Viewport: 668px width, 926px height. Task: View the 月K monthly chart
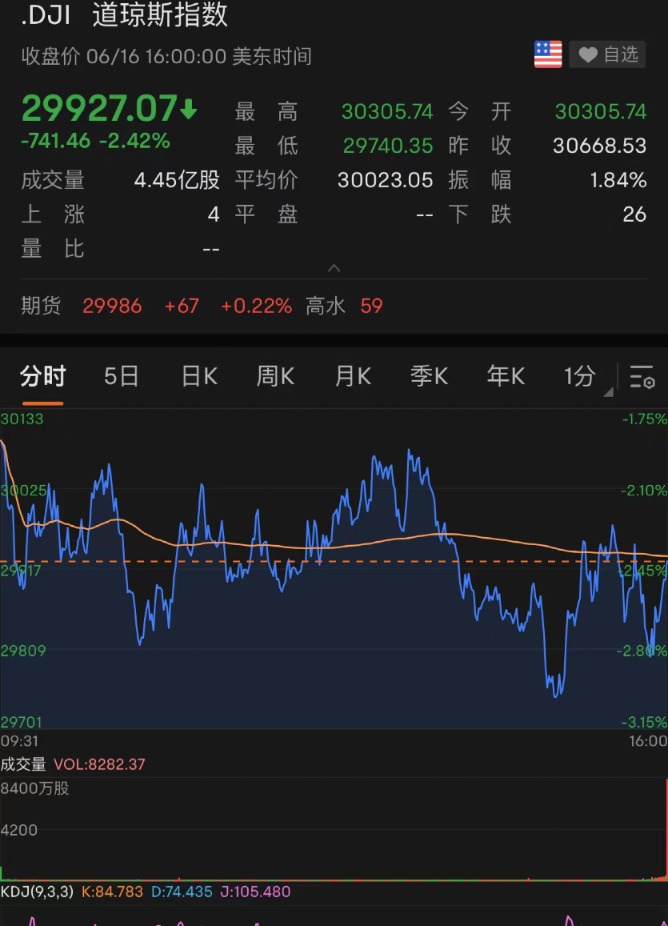(x=352, y=376)
